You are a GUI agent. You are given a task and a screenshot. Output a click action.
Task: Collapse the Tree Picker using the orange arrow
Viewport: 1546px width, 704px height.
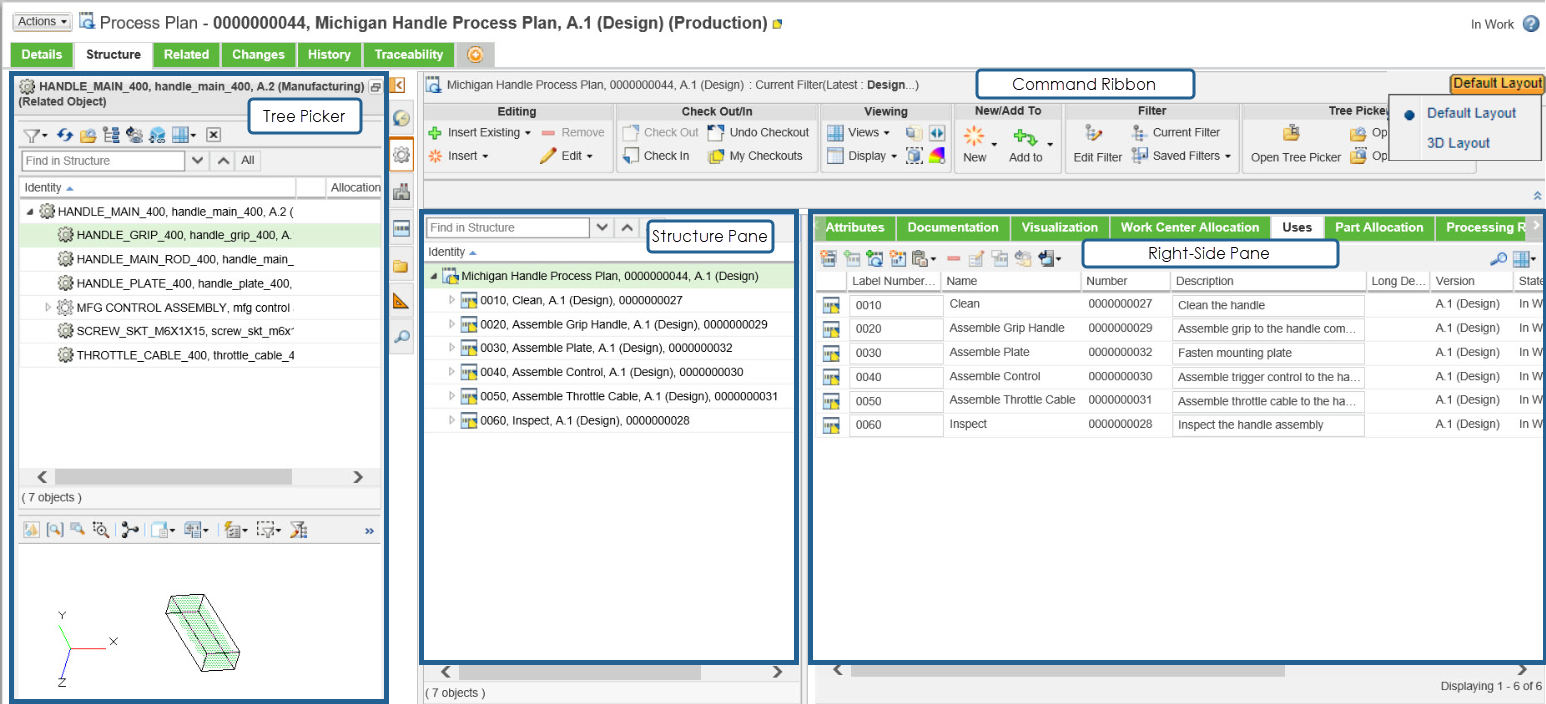click(397, 86)
